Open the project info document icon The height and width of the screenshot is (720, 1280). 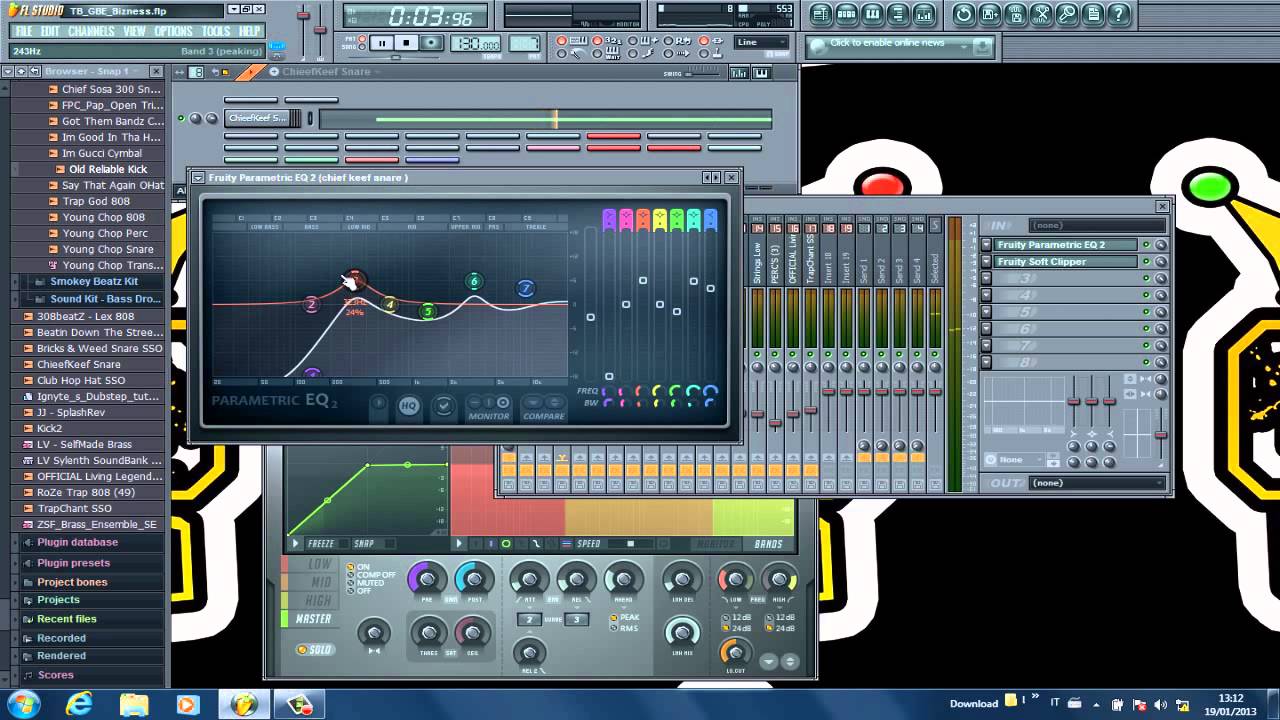tap(1093, 14)
